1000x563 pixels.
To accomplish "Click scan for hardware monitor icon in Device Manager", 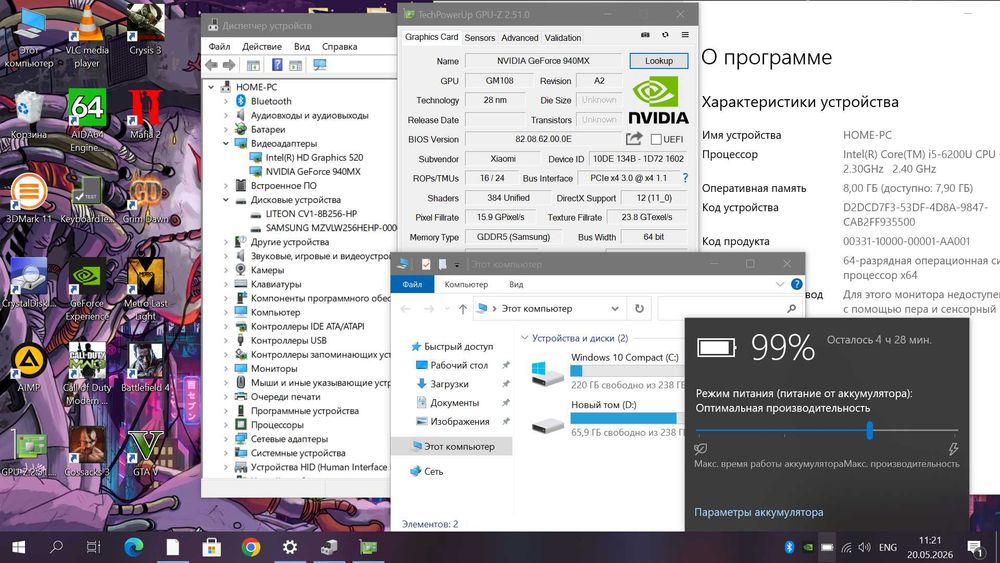I will 320,65.
